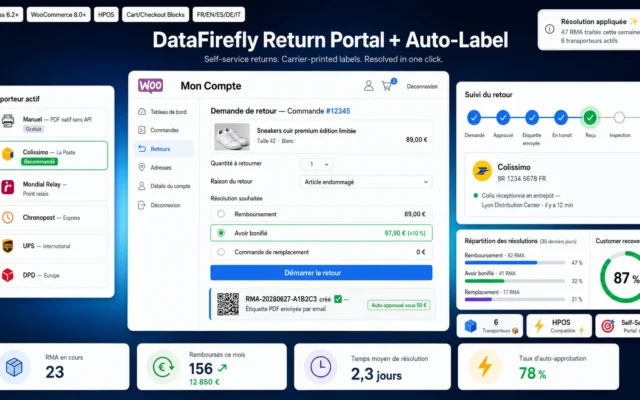This screenshot has width=640, height=400.
Task: Click the HPOS lightning bolt icon
Action: tap(539, 326)
